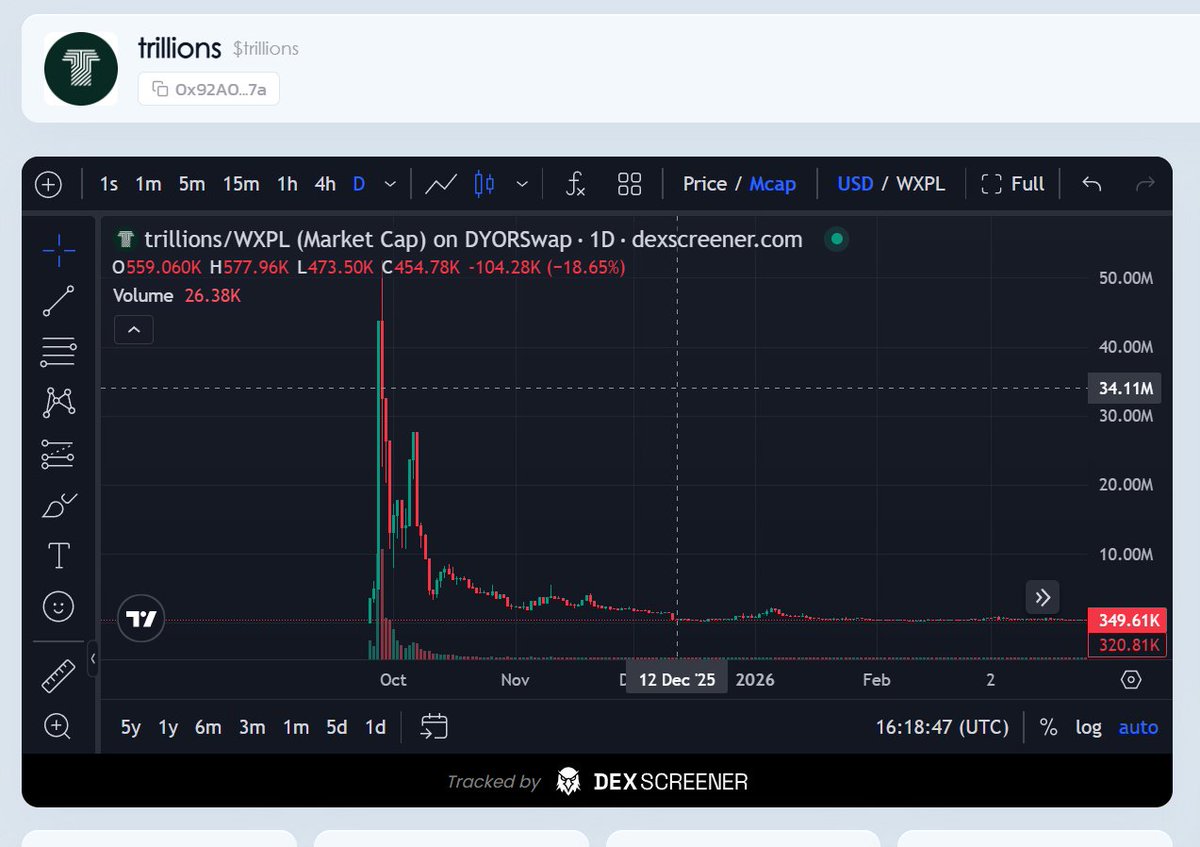The height and width of the screenshot is (847, 1200).
Task: Undo the last chart action
Action: [x=1092, y=184]
